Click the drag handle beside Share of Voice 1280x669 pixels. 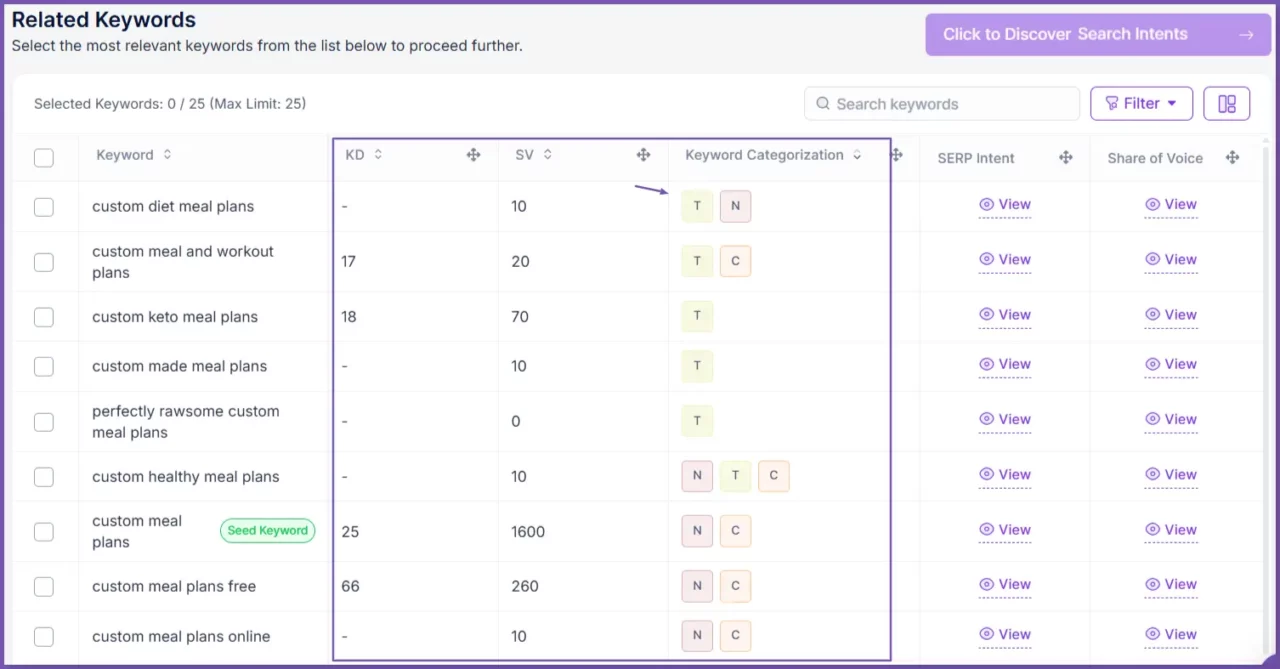(1233, 158)
